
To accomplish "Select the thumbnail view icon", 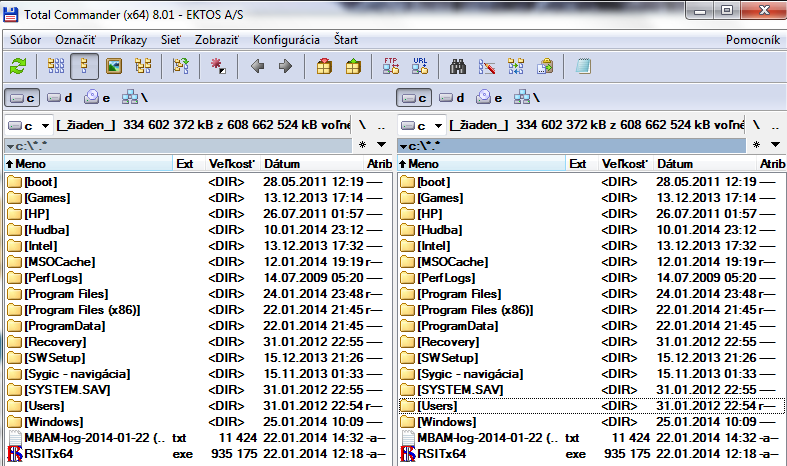I will coord(114,66).
